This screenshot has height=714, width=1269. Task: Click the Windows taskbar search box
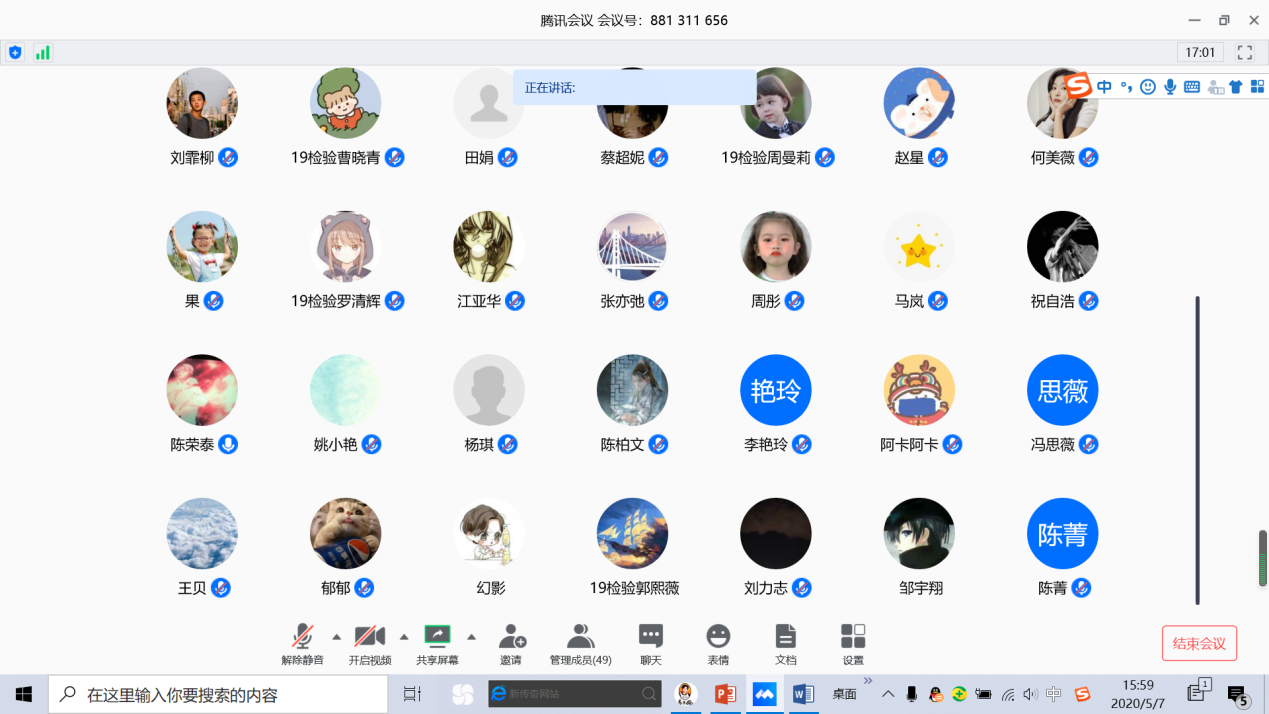(218, 694)
